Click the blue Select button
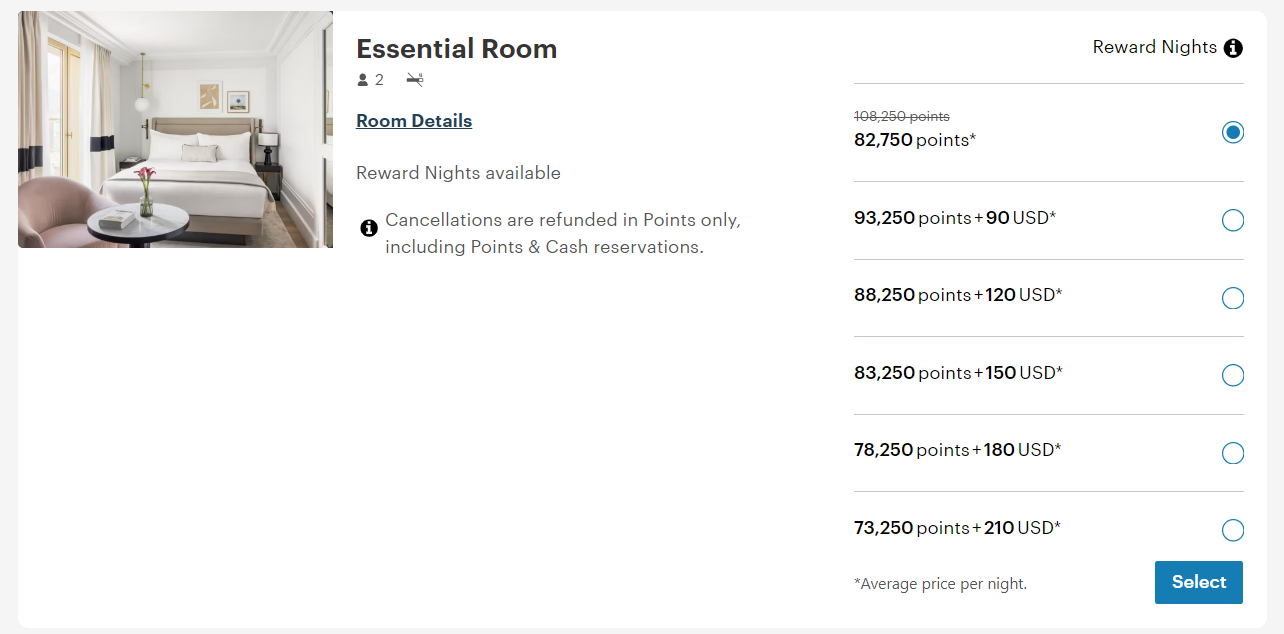 (1199, 582)
